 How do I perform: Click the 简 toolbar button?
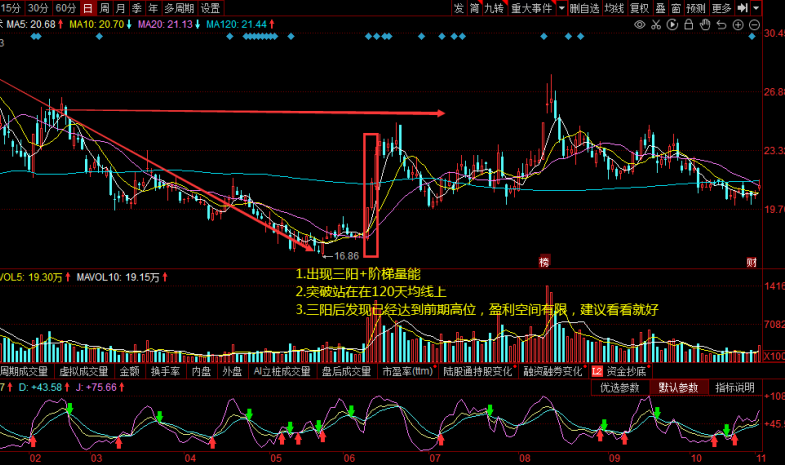tap(475, 8)
